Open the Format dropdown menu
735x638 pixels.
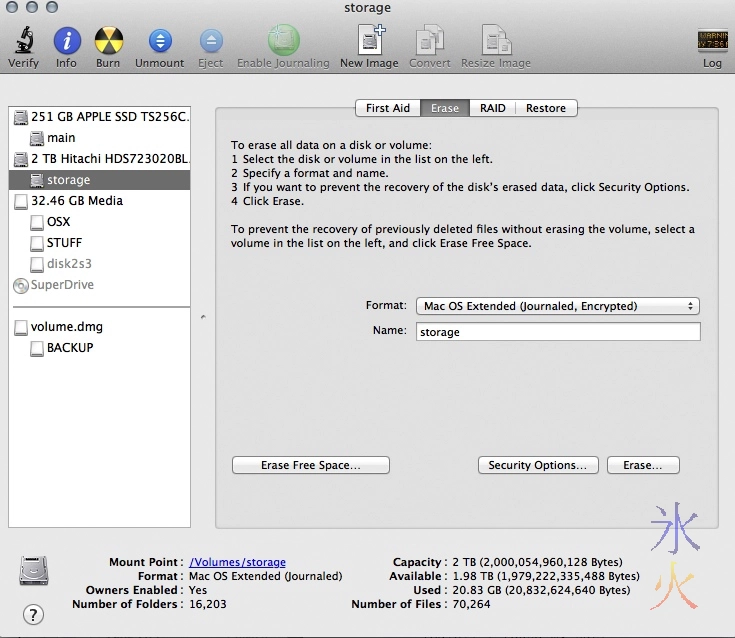click(x=557, y=306)
